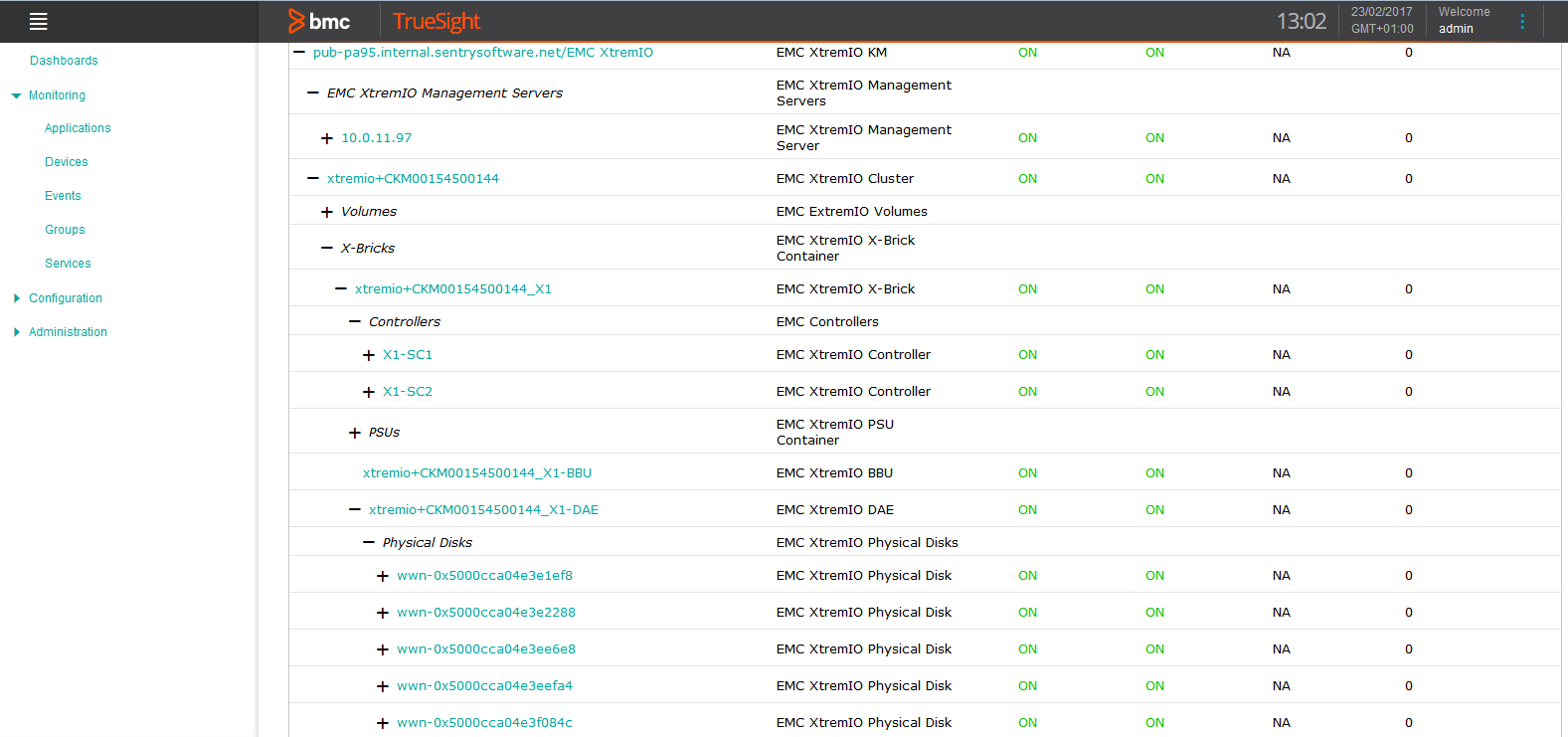The height and width of the screenshot is (737, 1568).
Task: Open Groups under Monitoring
Action: pos(65,230)
